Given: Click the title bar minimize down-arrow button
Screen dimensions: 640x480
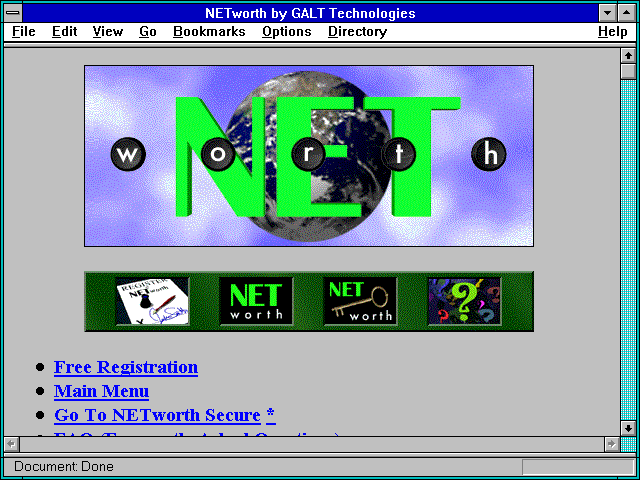Looking at the screenshot, I should tap(608, 13).
